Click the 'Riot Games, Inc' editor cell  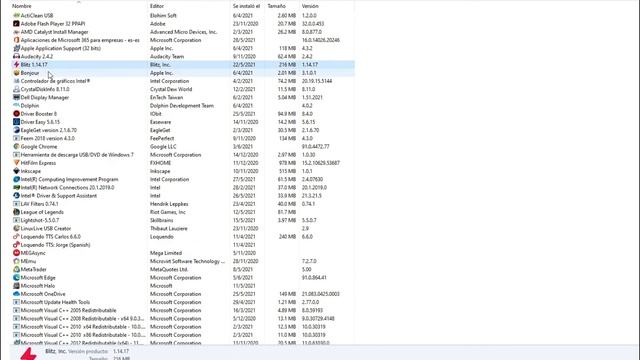168,212
